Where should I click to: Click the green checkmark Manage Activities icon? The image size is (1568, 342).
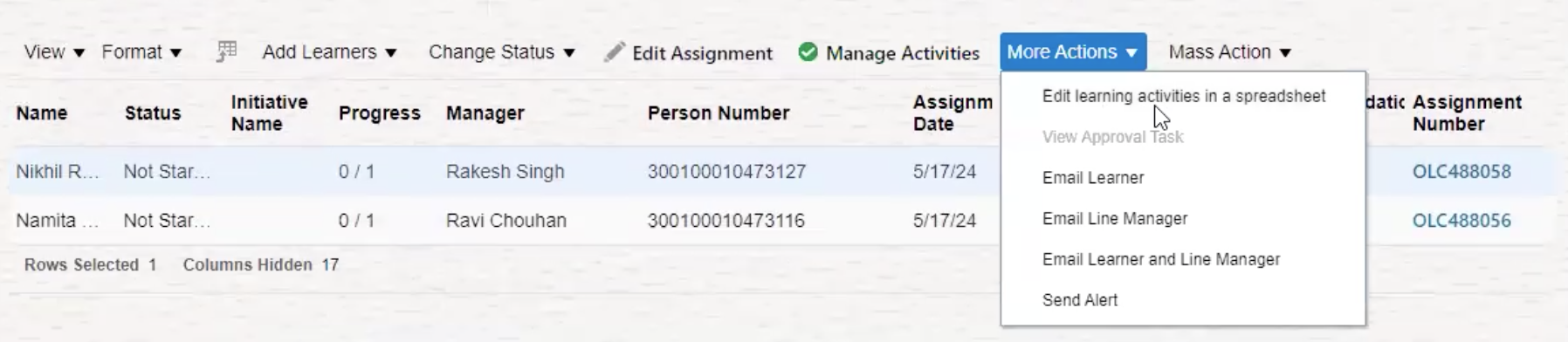click(x=808, y=52)
